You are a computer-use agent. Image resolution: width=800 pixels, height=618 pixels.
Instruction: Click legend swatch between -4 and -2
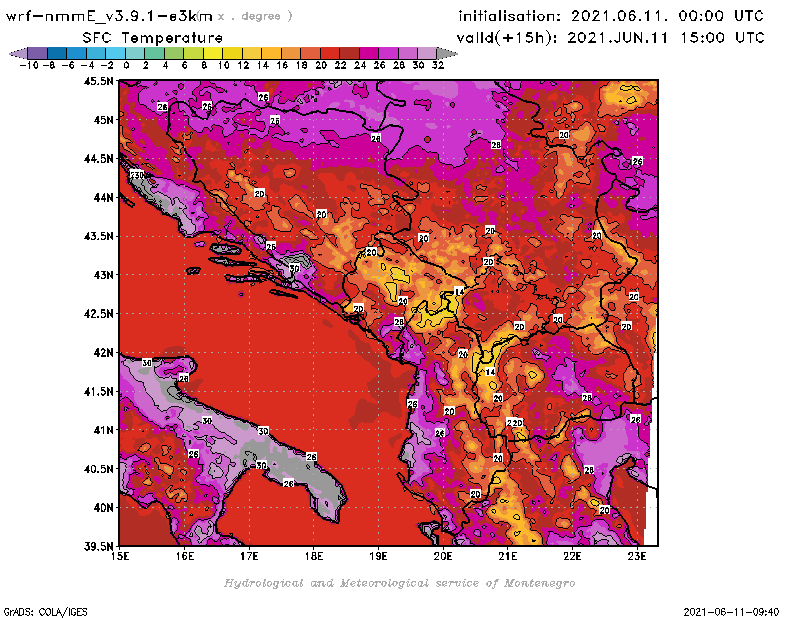96,53
